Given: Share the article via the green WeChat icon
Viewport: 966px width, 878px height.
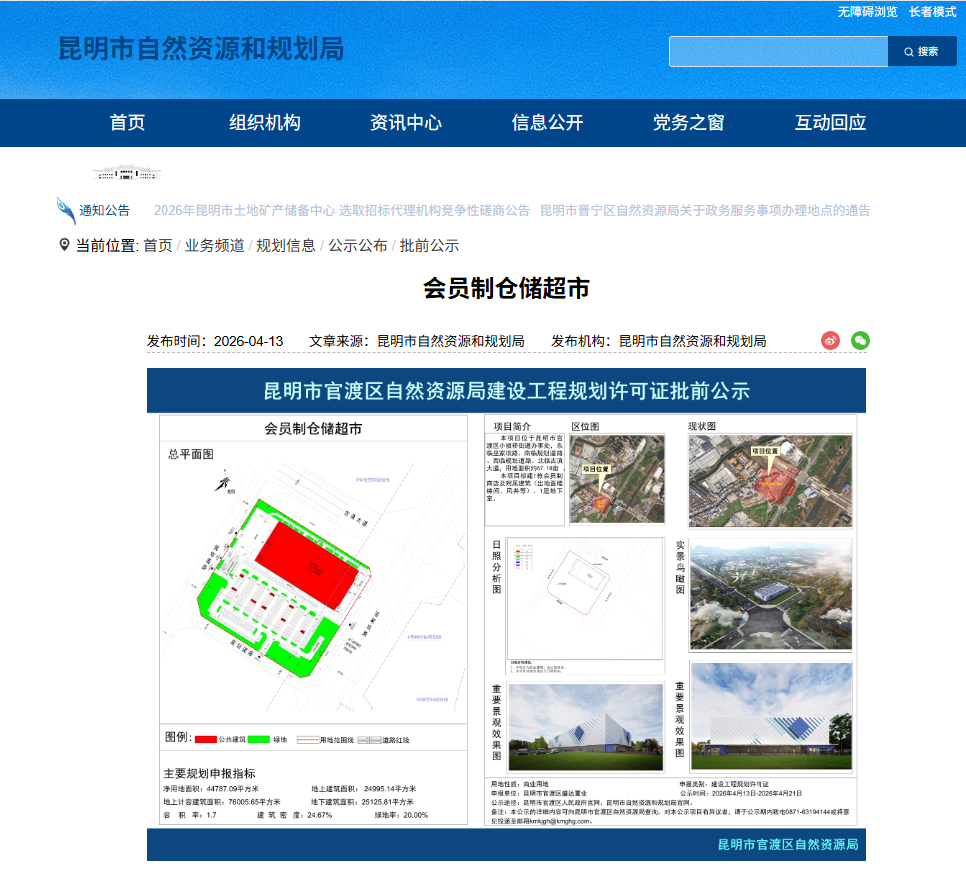Looking at the screenshot, I should (858, 340).
